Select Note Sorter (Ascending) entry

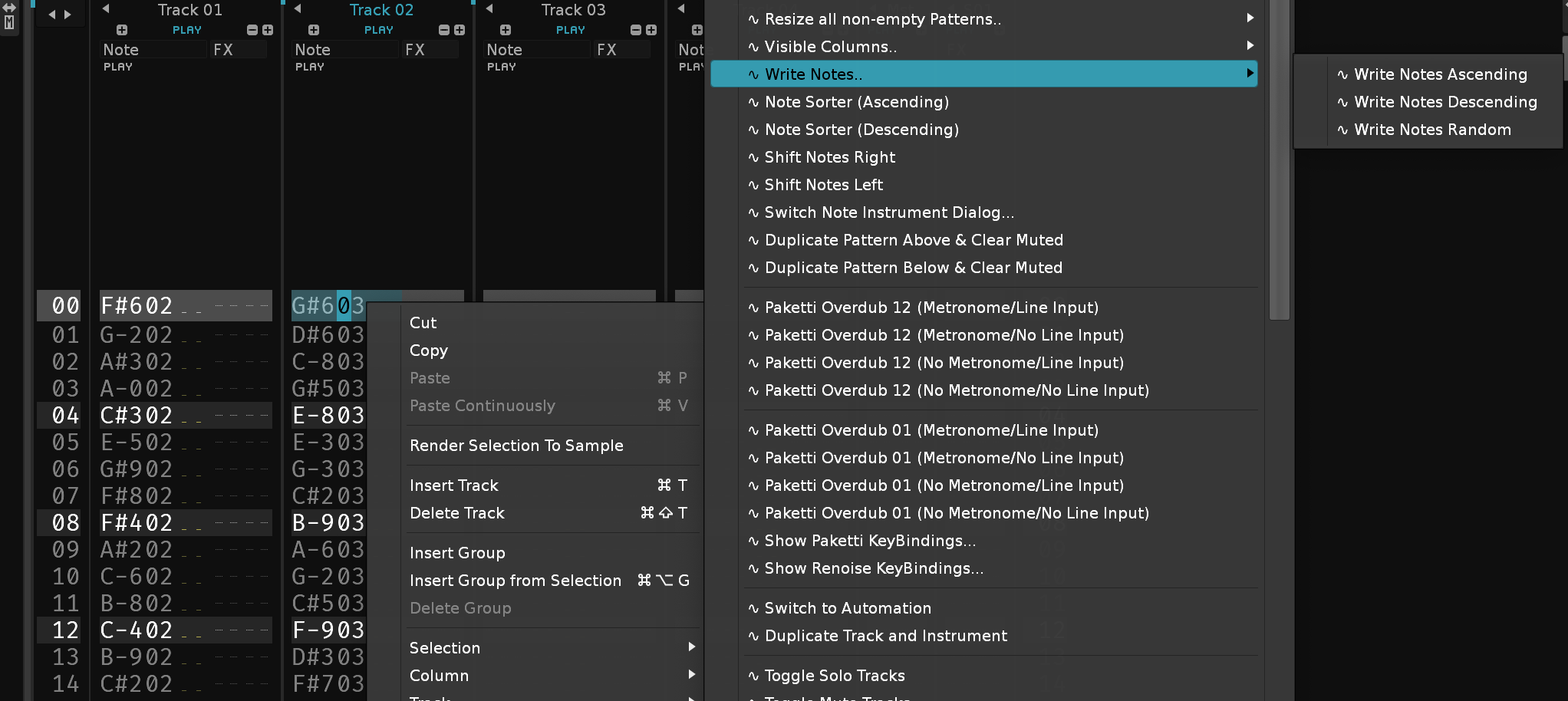tap(856, 102)
